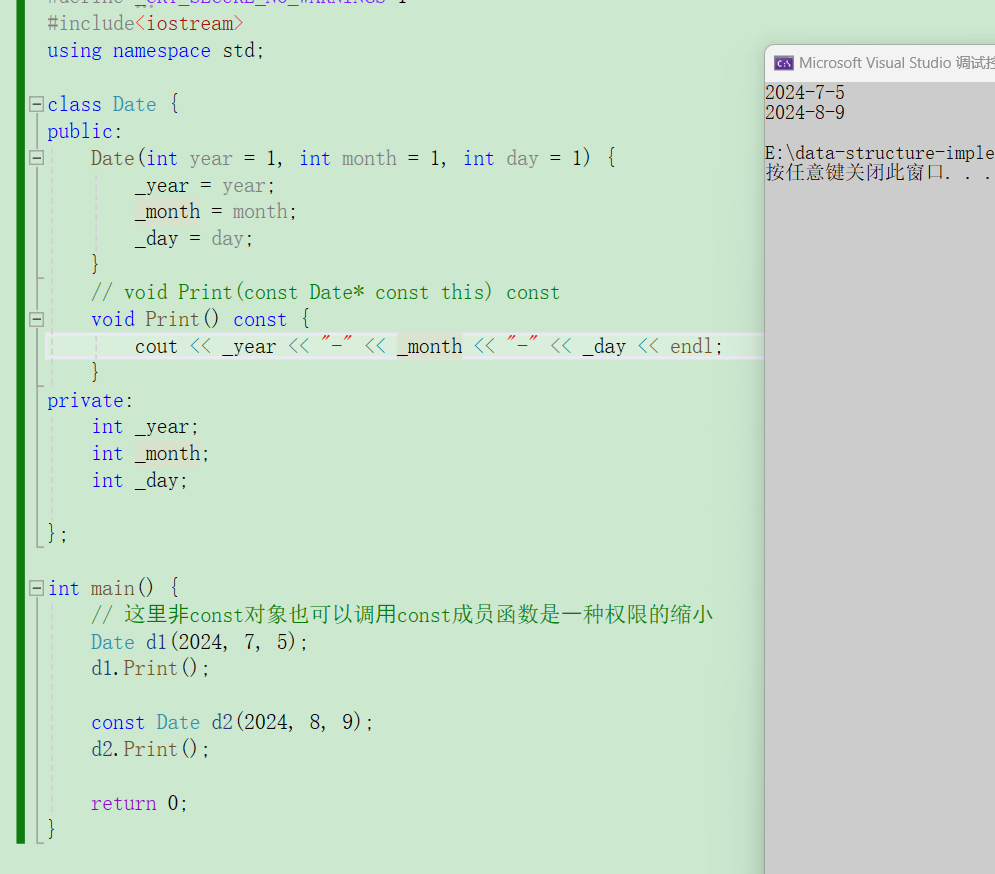Click the int _month; member declaration
This screenshot has height=874, width=995.
[150, 454]
